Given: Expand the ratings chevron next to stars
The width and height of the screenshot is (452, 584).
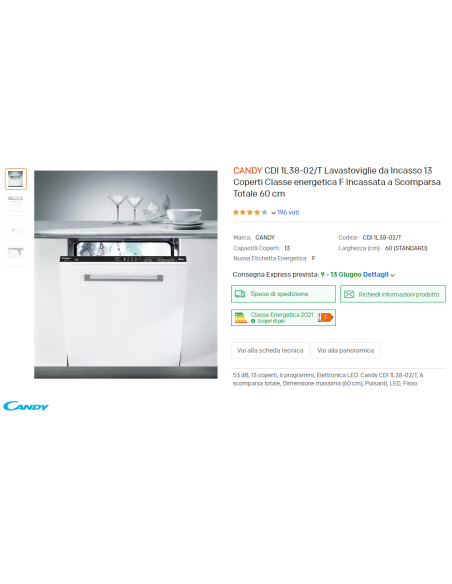Looking at the screenshot, I should 273,213.
